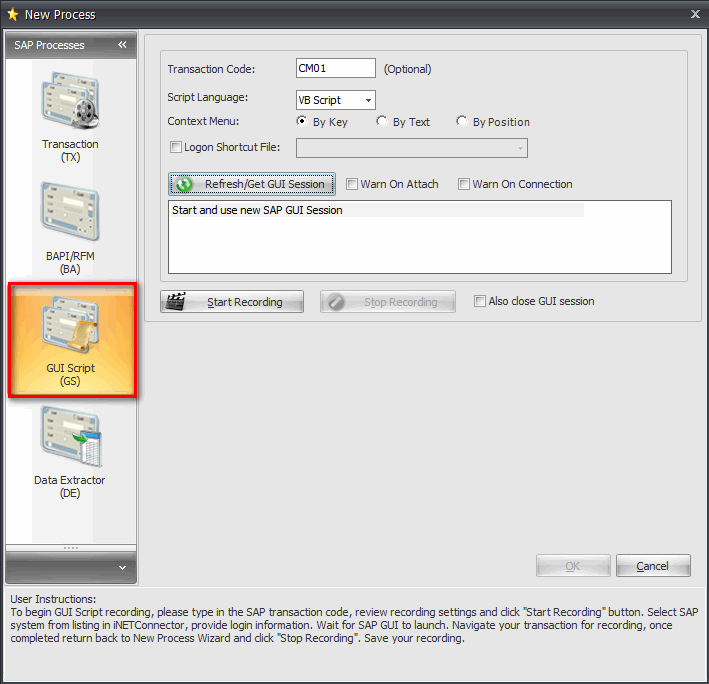Click the Start Recording button
The image size is (709, 684).
[232, 302]
